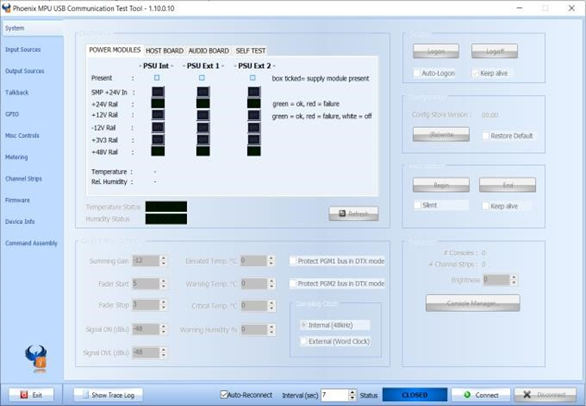Click the Brightness spinner arrows
Screen dimensions: 586x406
tap(514, 280)
